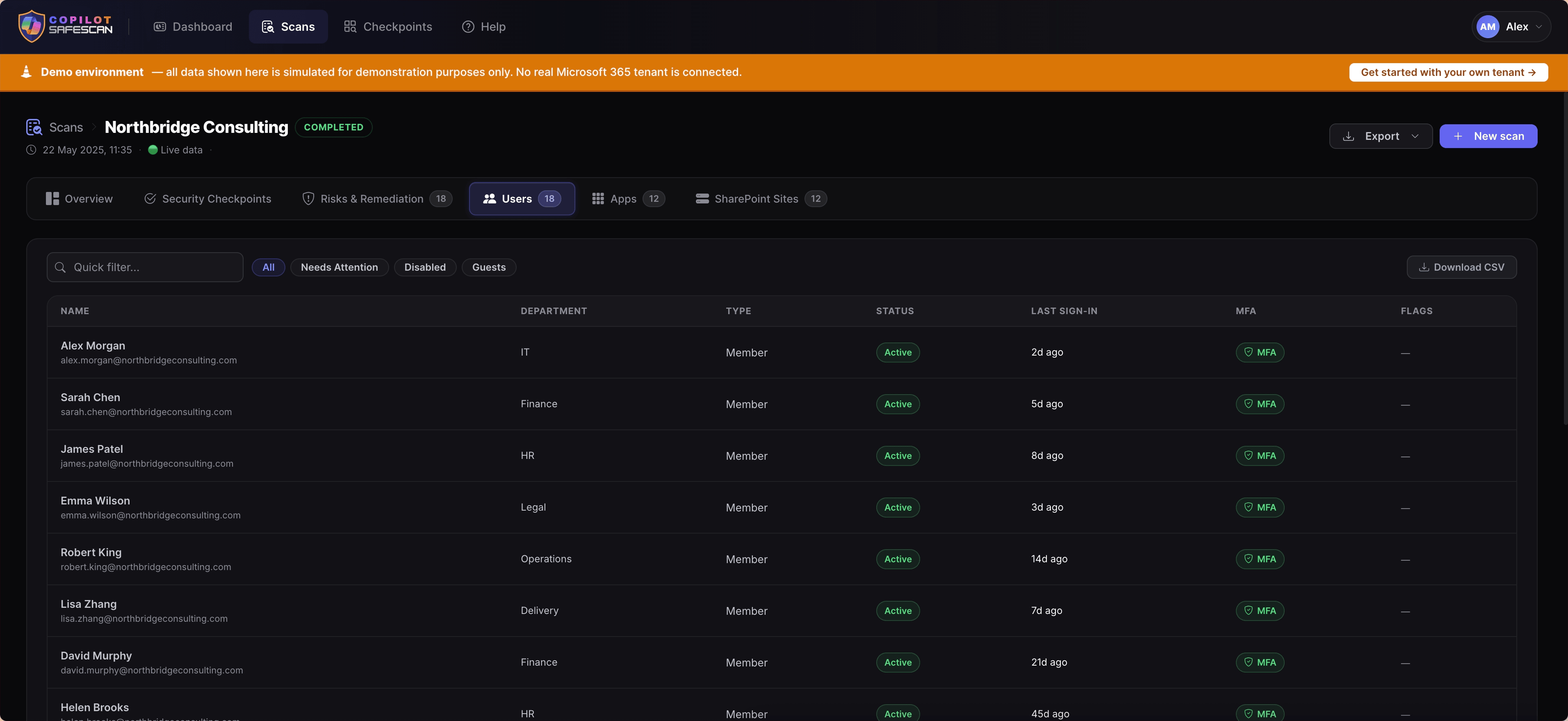Image resolution: width=1568 pixels, height=721 pixels.
Task: Open the Checkpoints nav item
Action: pyautogui.click(x=388, y=27)
